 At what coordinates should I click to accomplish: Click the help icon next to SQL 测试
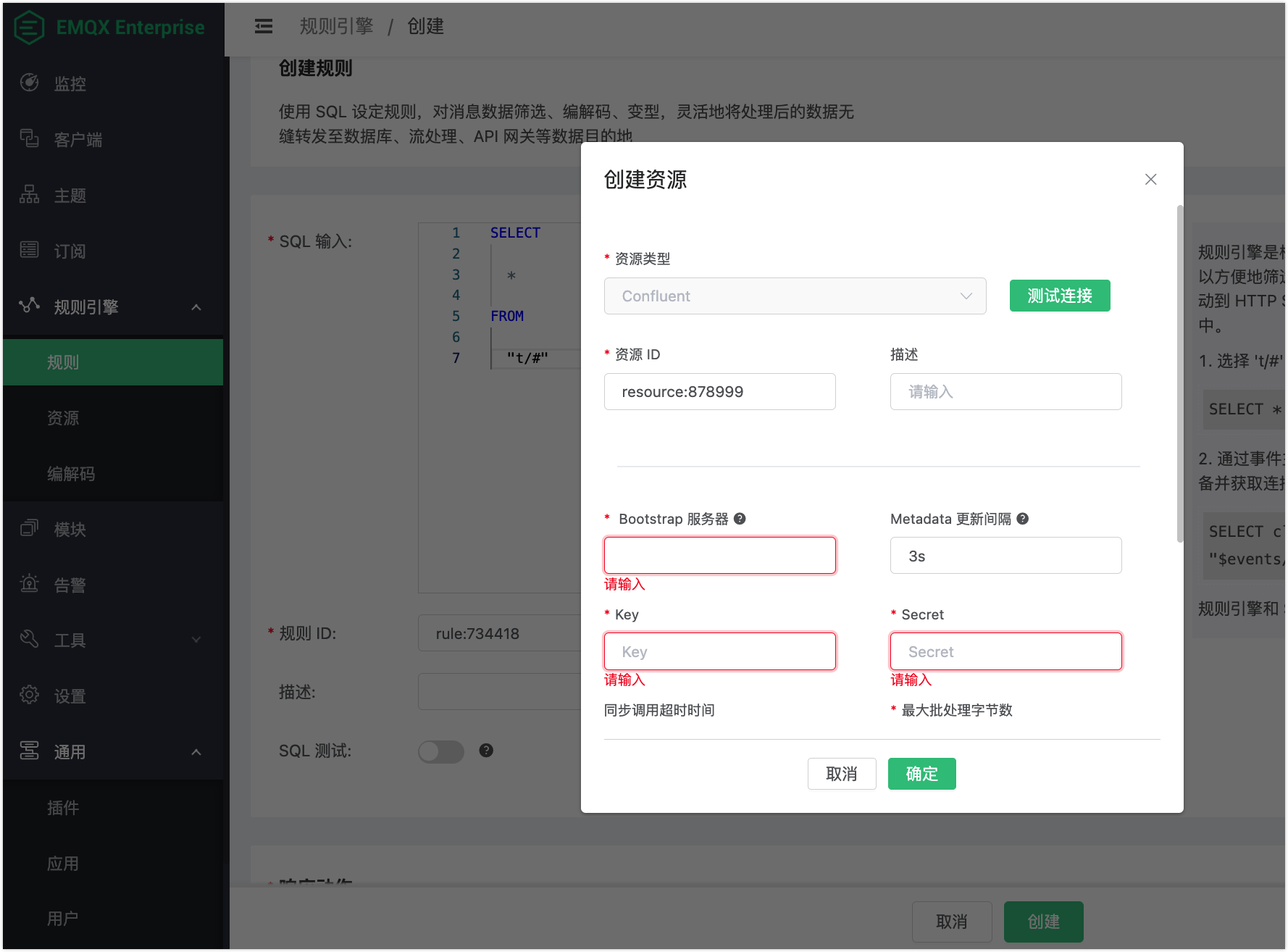point(486,751)
